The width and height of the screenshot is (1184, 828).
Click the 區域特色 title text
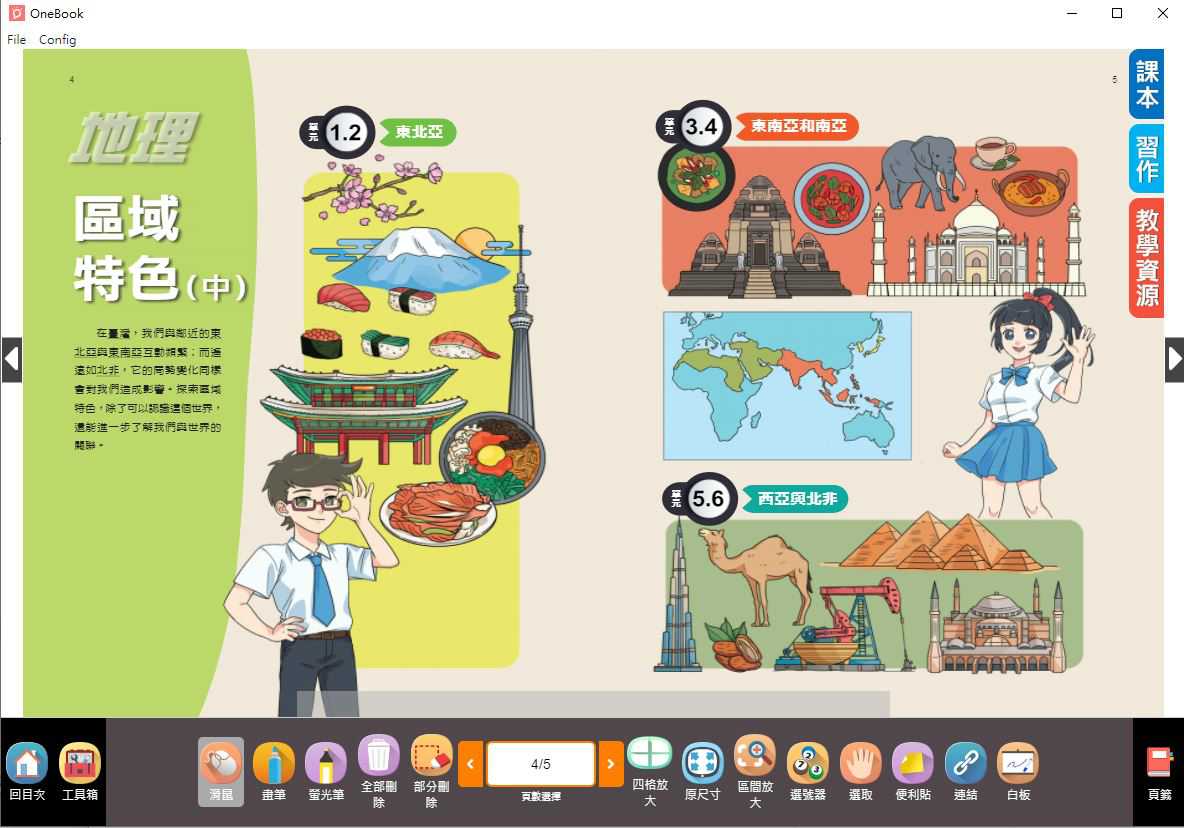[x=160, y=248]
